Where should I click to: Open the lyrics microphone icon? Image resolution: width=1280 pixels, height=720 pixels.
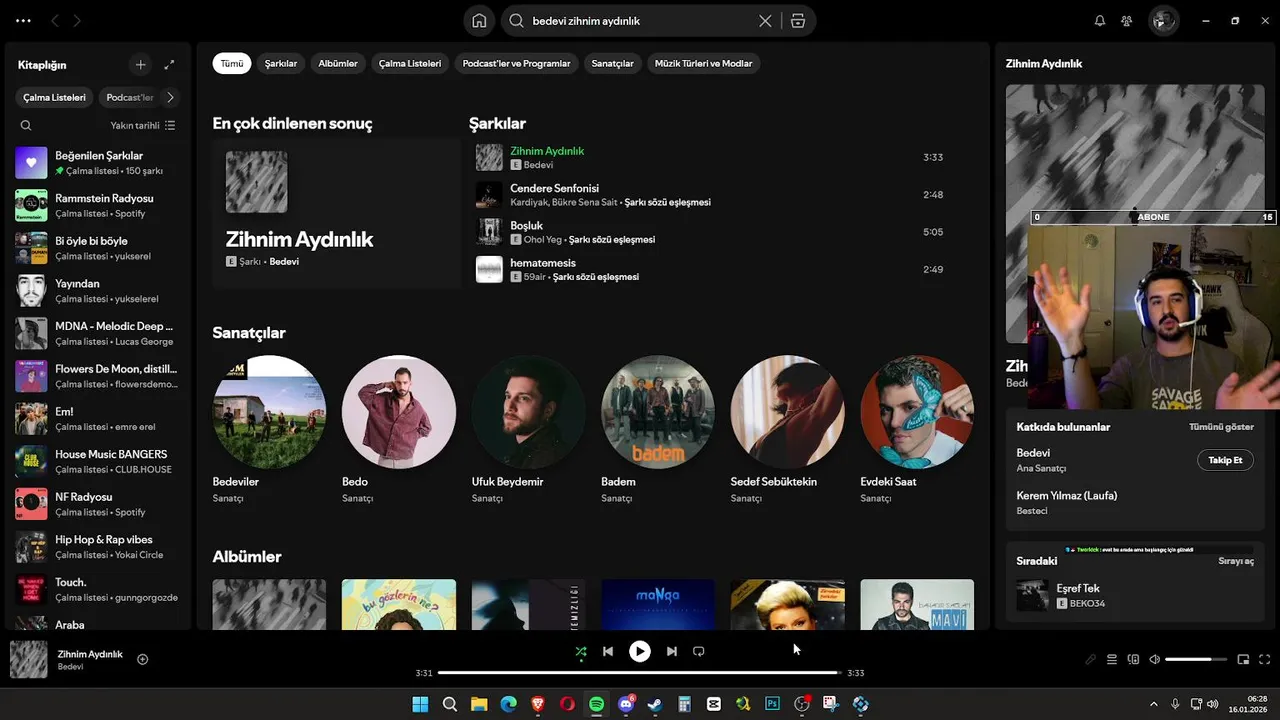(1091, 659)
